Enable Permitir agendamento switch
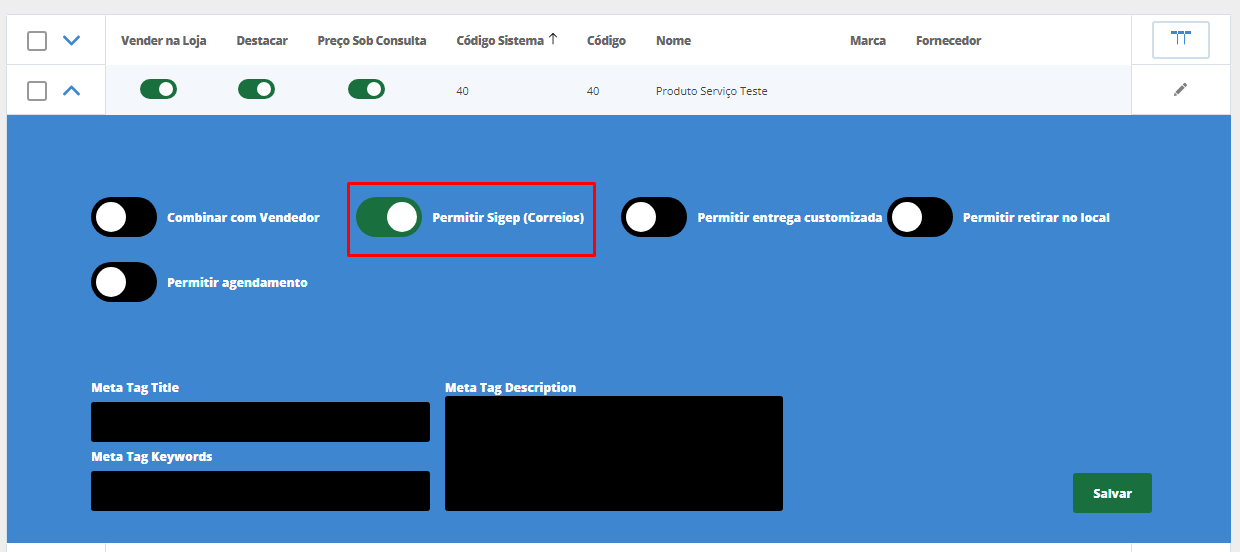This screenshot has height=552, width=1240. [124, 282]
